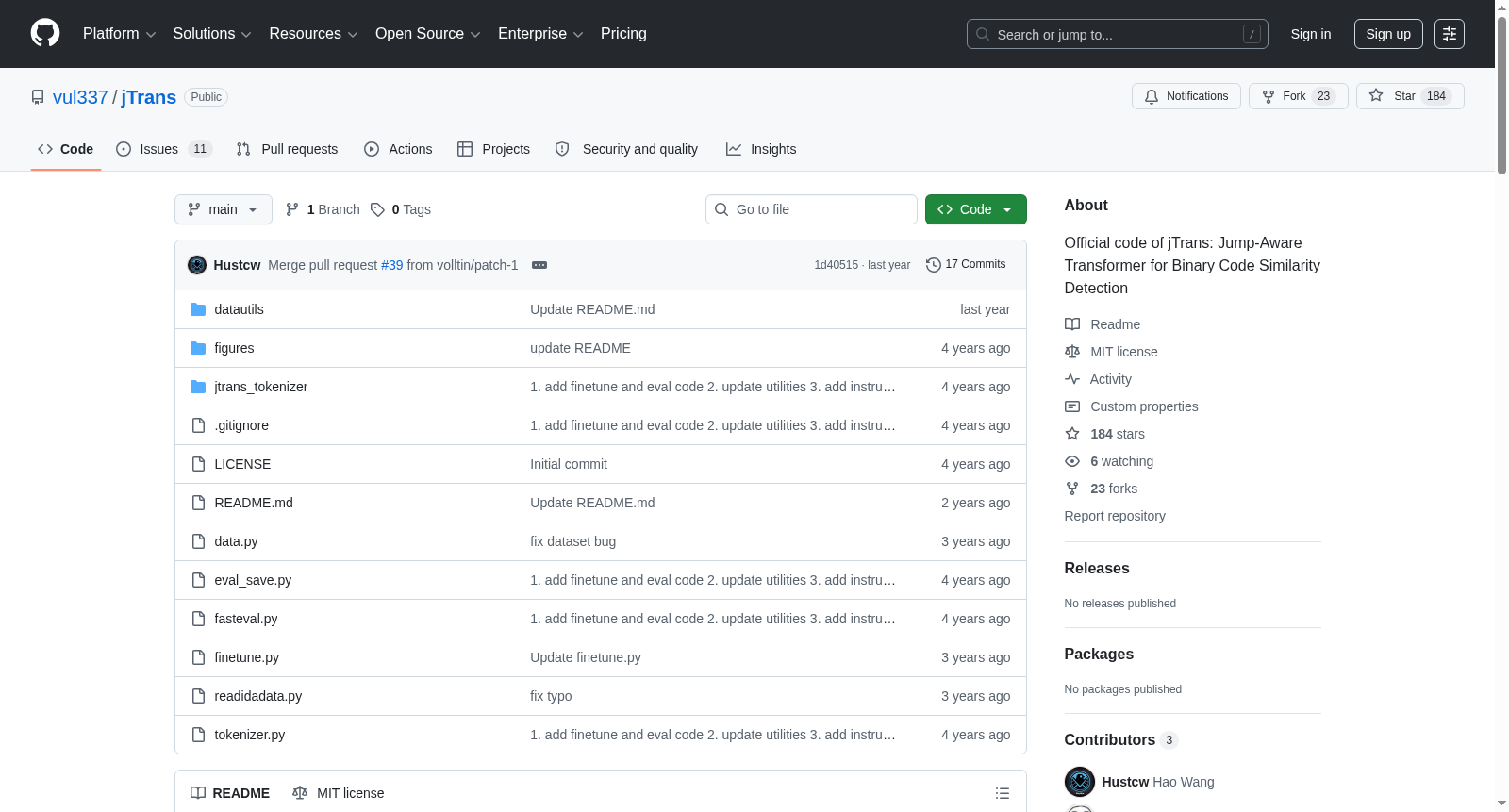
Task: Open the README outline list icon
Action: click(1003, 793)
